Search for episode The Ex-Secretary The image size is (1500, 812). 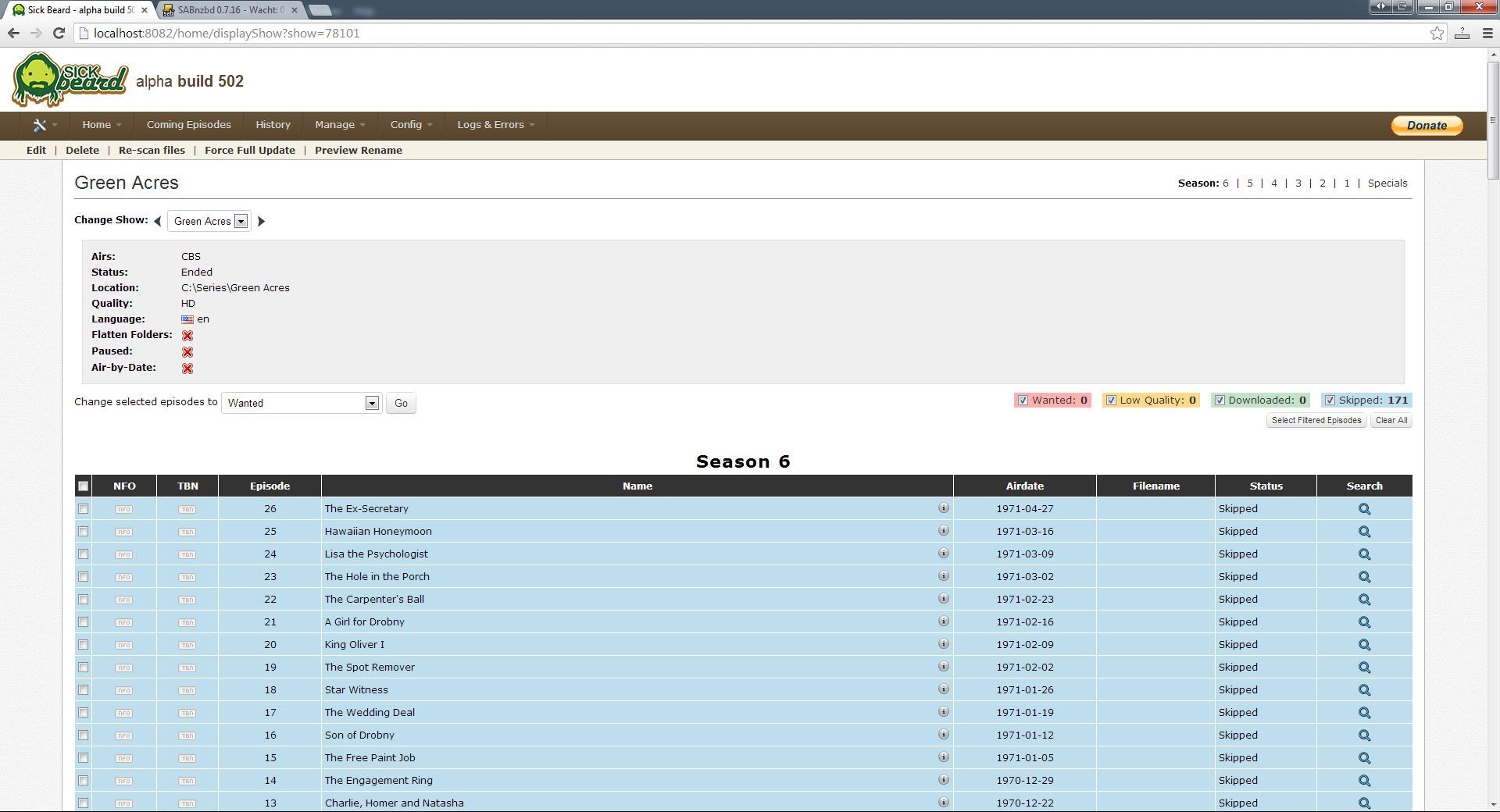pos(1364,509)
